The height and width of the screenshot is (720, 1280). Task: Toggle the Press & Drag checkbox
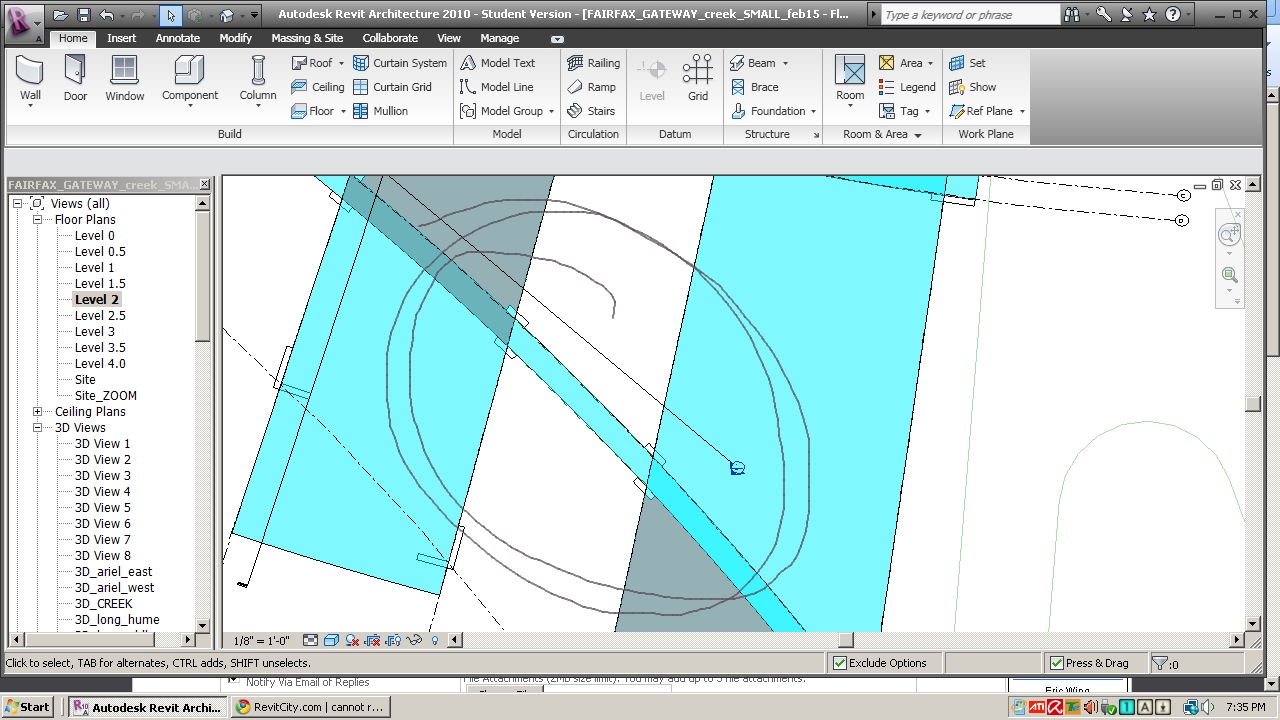click(x=1057, y=663)
